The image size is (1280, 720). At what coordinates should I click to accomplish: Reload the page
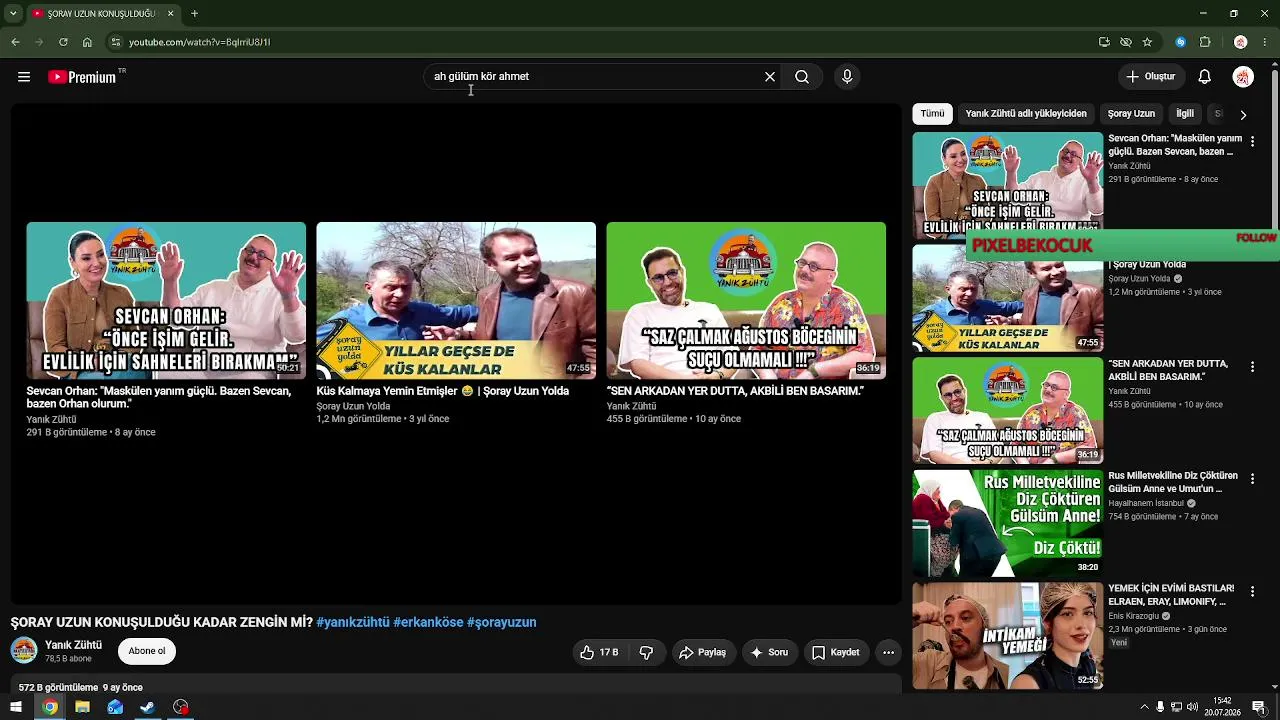[63, 42]
